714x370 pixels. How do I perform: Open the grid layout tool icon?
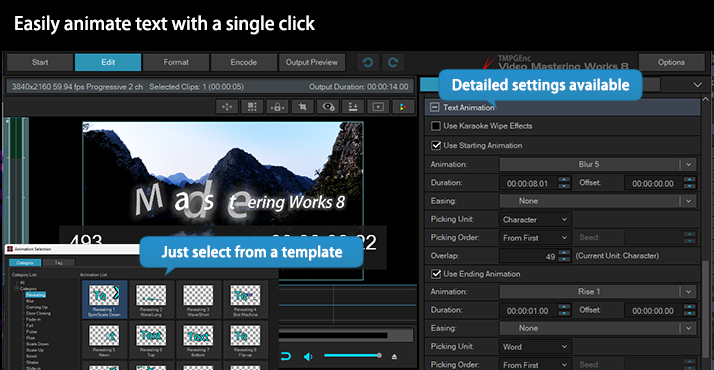(252, 107)
